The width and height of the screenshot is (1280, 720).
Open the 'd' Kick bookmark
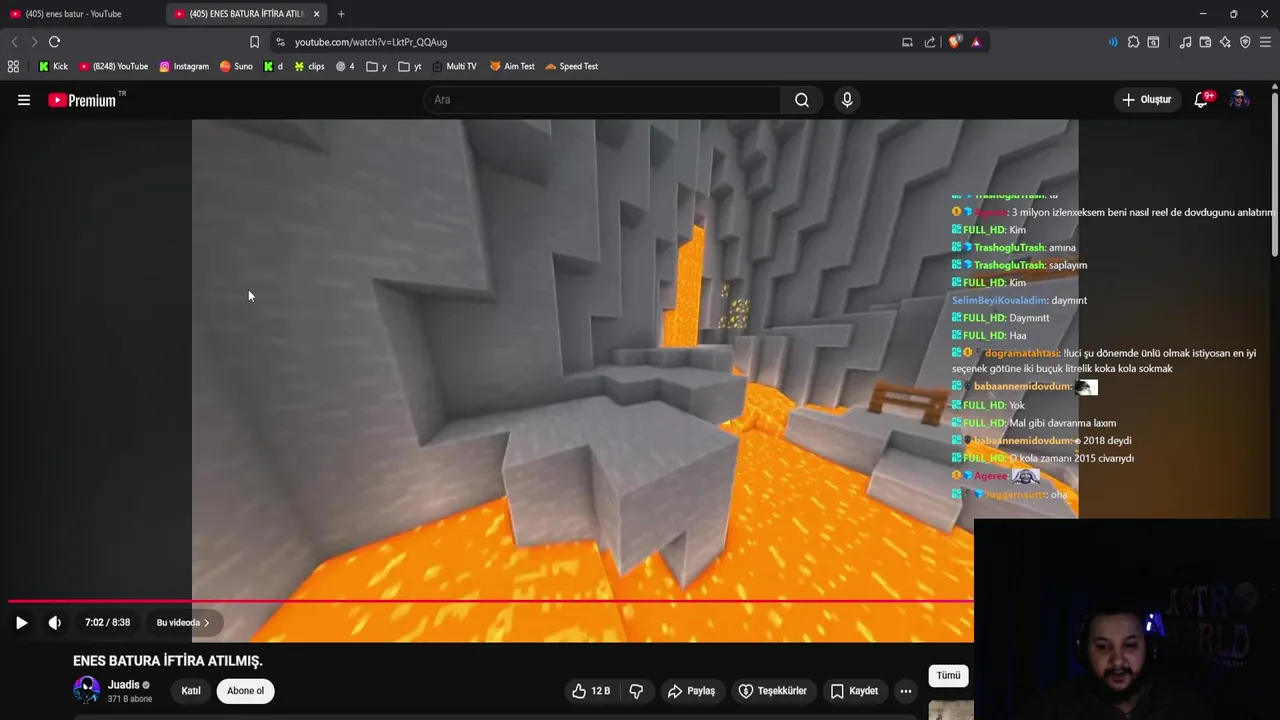[273, 67]
